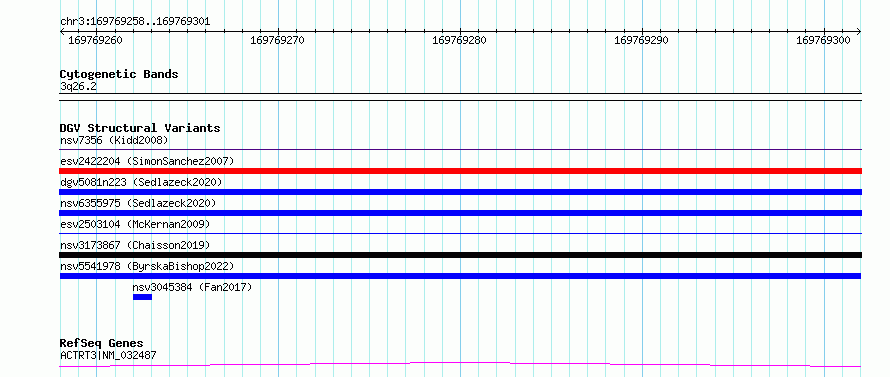Viewport: 890px width, 377px height.
Task: Click the red esv2422204 variant bar
Action: tap(461, 171)
